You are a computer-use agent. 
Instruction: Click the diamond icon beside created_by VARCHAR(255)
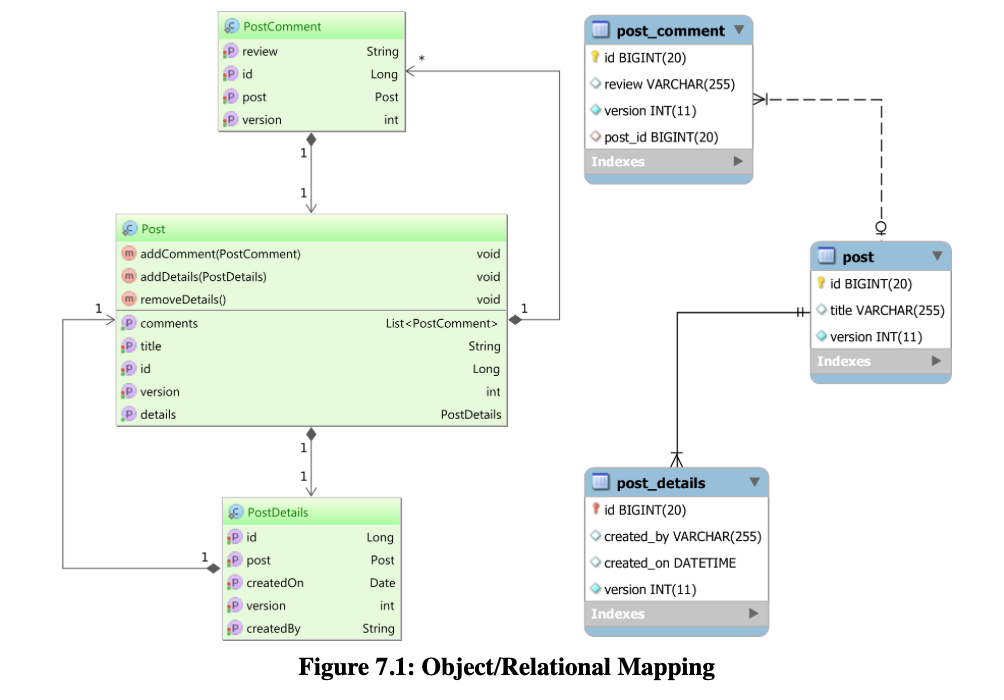coord(595,536)
